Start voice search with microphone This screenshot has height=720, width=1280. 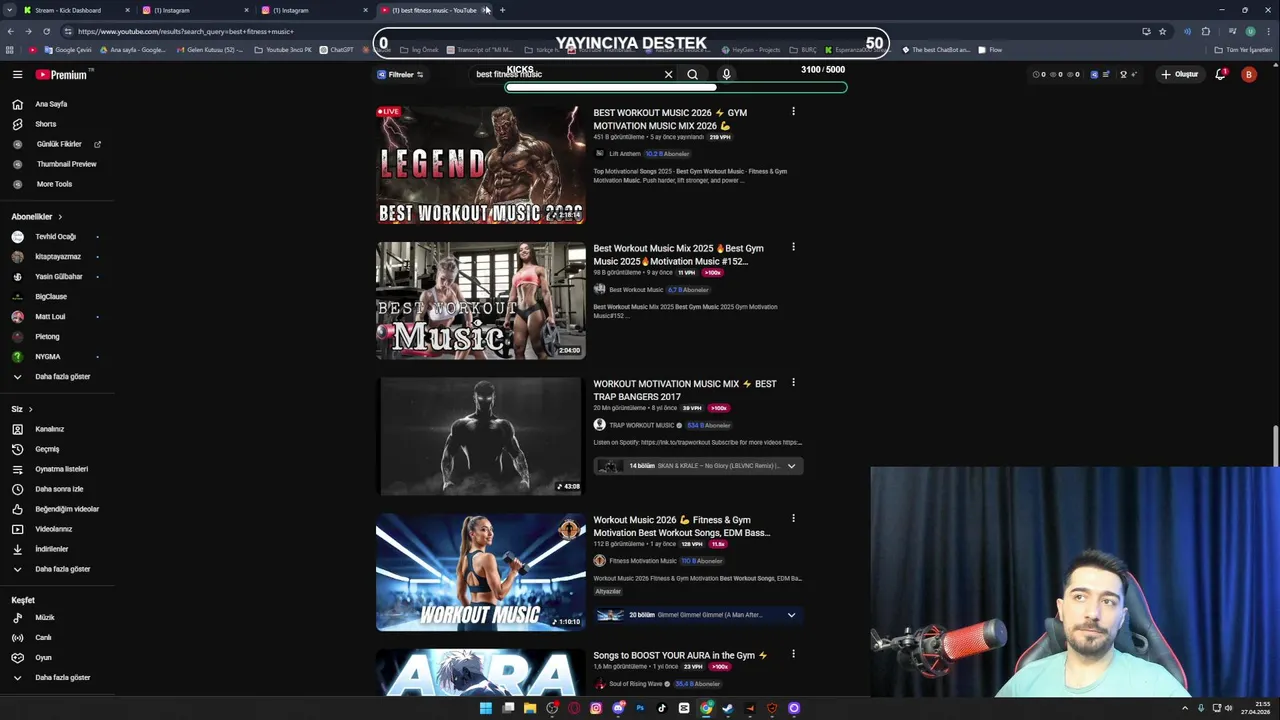(726, 74)
